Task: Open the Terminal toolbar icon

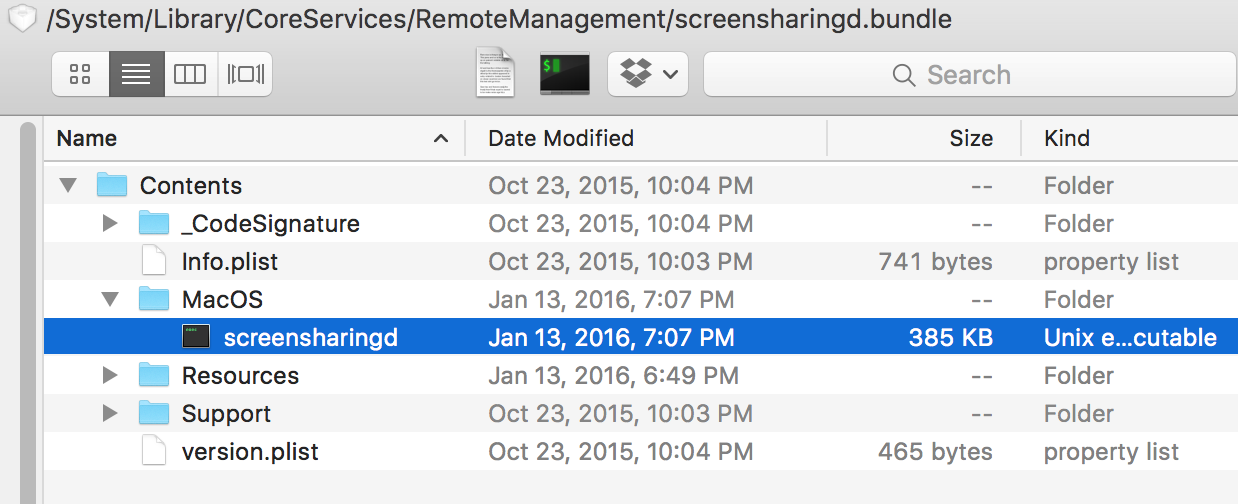Action: pyautogui.click(x=564, y=74)
